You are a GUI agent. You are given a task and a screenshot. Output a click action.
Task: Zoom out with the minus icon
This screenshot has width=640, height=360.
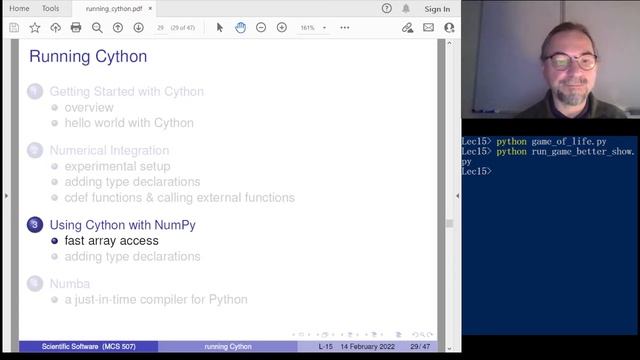[x=261, y=28]
